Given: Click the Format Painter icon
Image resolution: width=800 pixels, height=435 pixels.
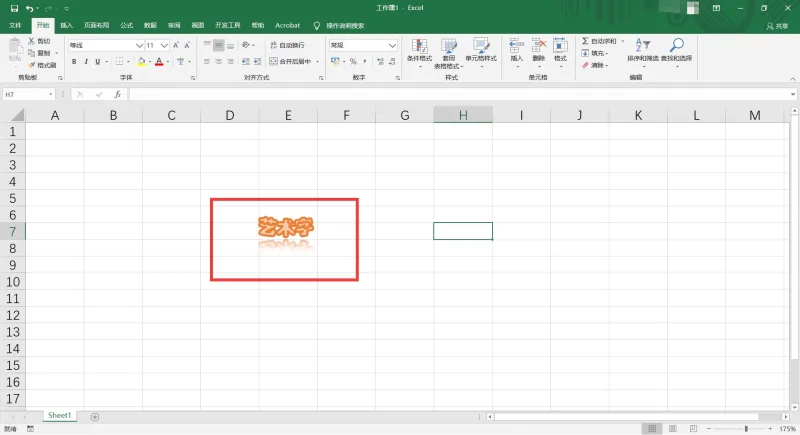Looking at the screenshot, I should click(32, 65).
